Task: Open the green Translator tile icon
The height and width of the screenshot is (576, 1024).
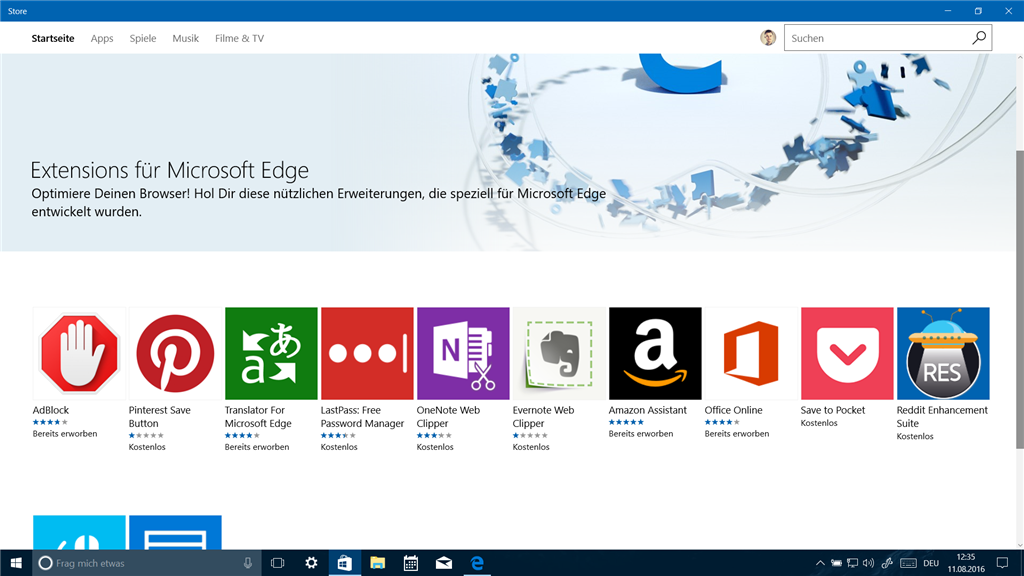Action: click(x=271, y=353)
